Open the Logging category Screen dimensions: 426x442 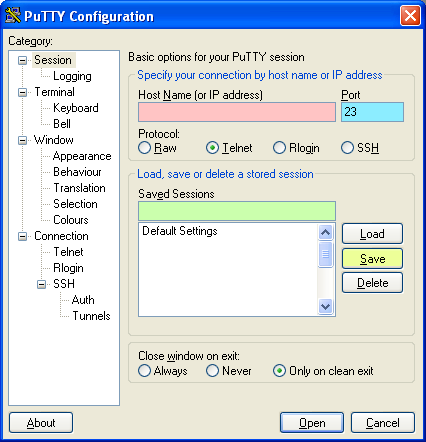[x=72, y=76]
